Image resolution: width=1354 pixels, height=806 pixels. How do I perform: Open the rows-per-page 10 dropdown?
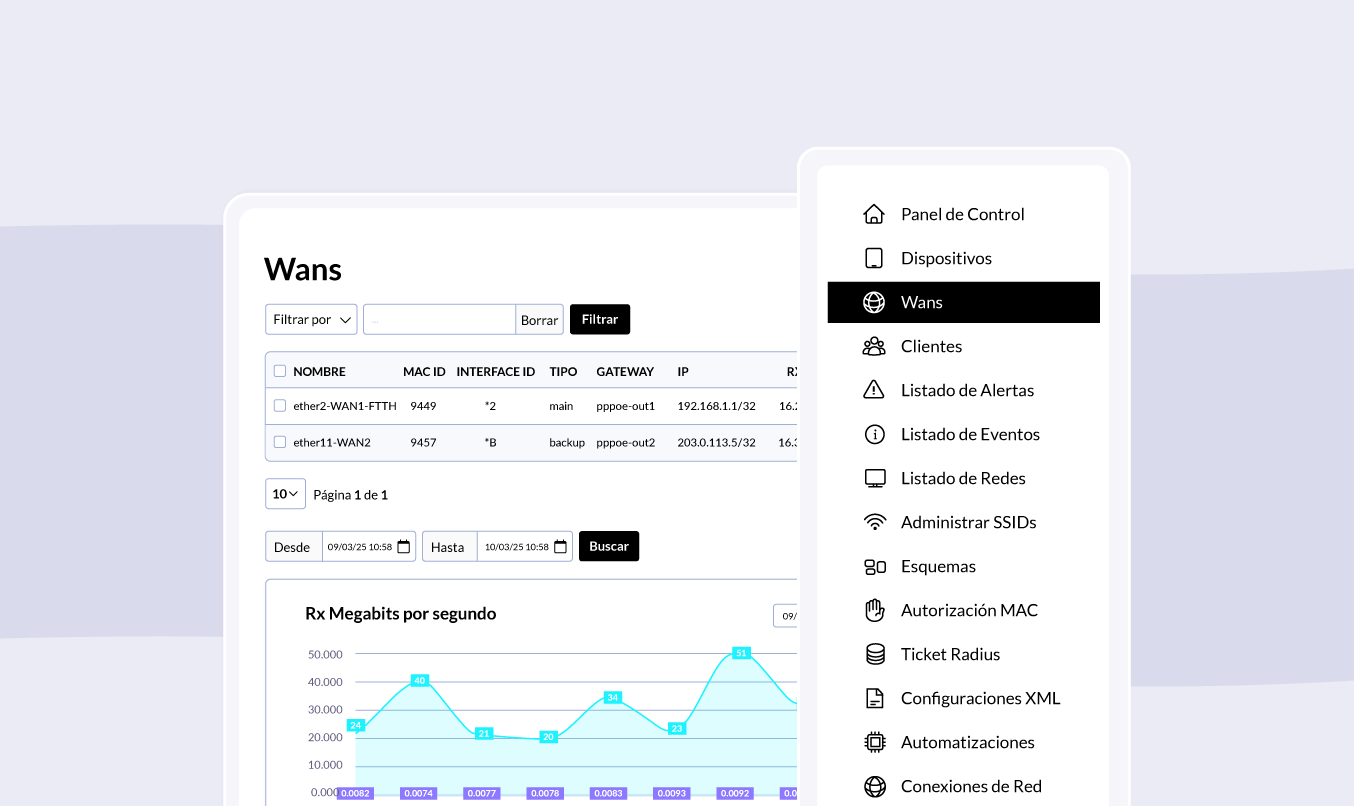(x=285, y=494)
